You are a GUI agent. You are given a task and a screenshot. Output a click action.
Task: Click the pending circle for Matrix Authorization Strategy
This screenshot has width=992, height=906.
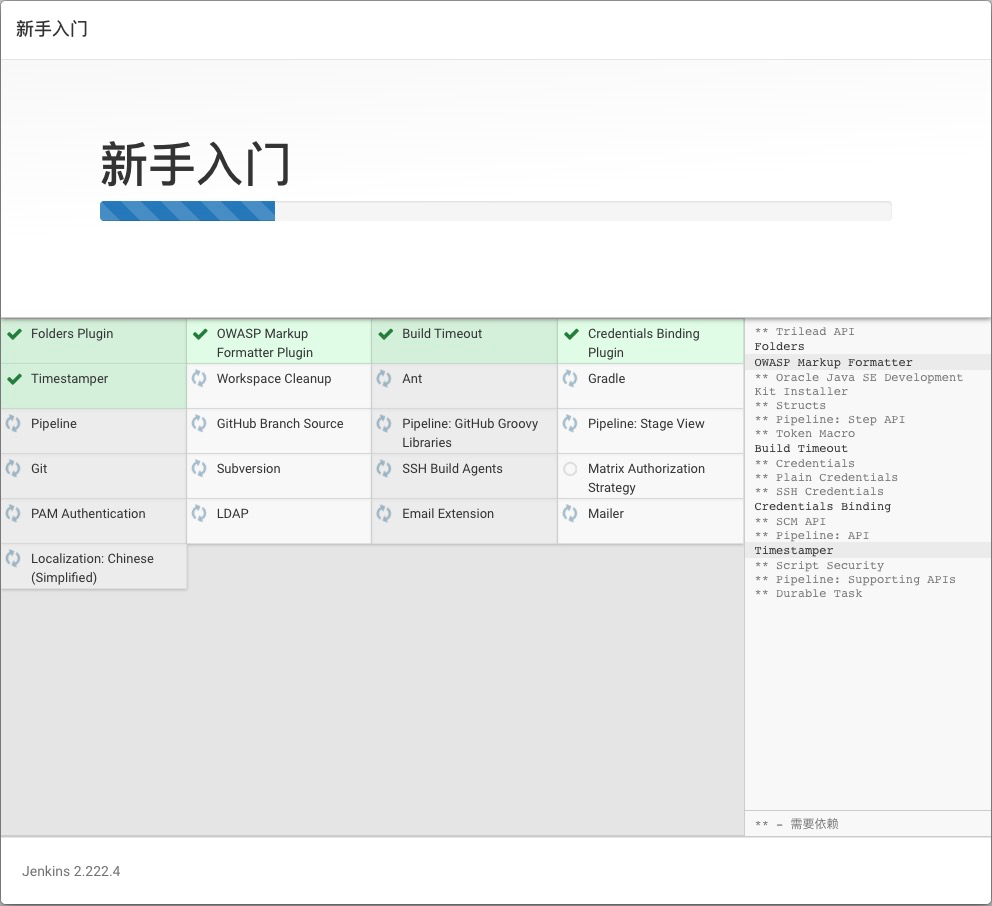pos(571,469)
